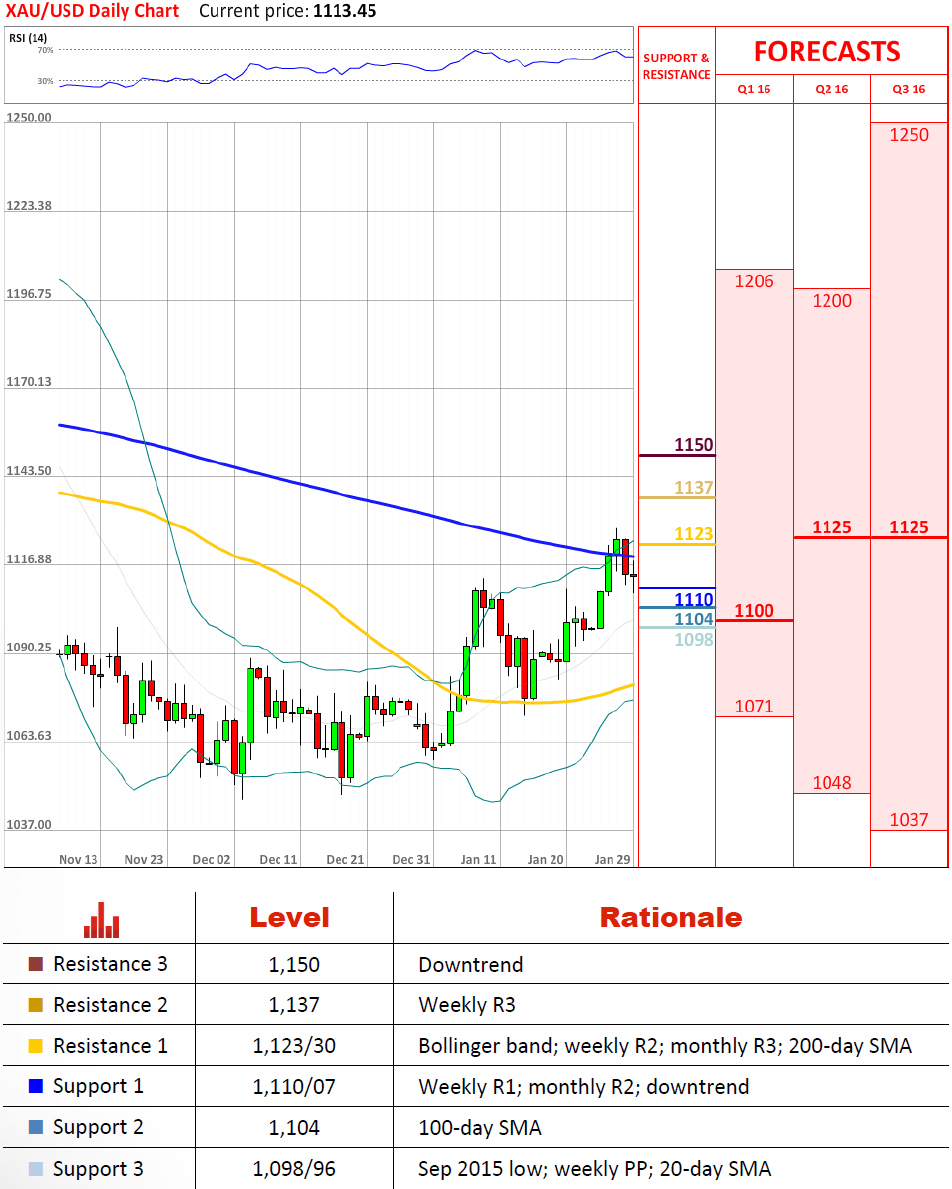Click the 1116.88 price axis label

(29, 559)
